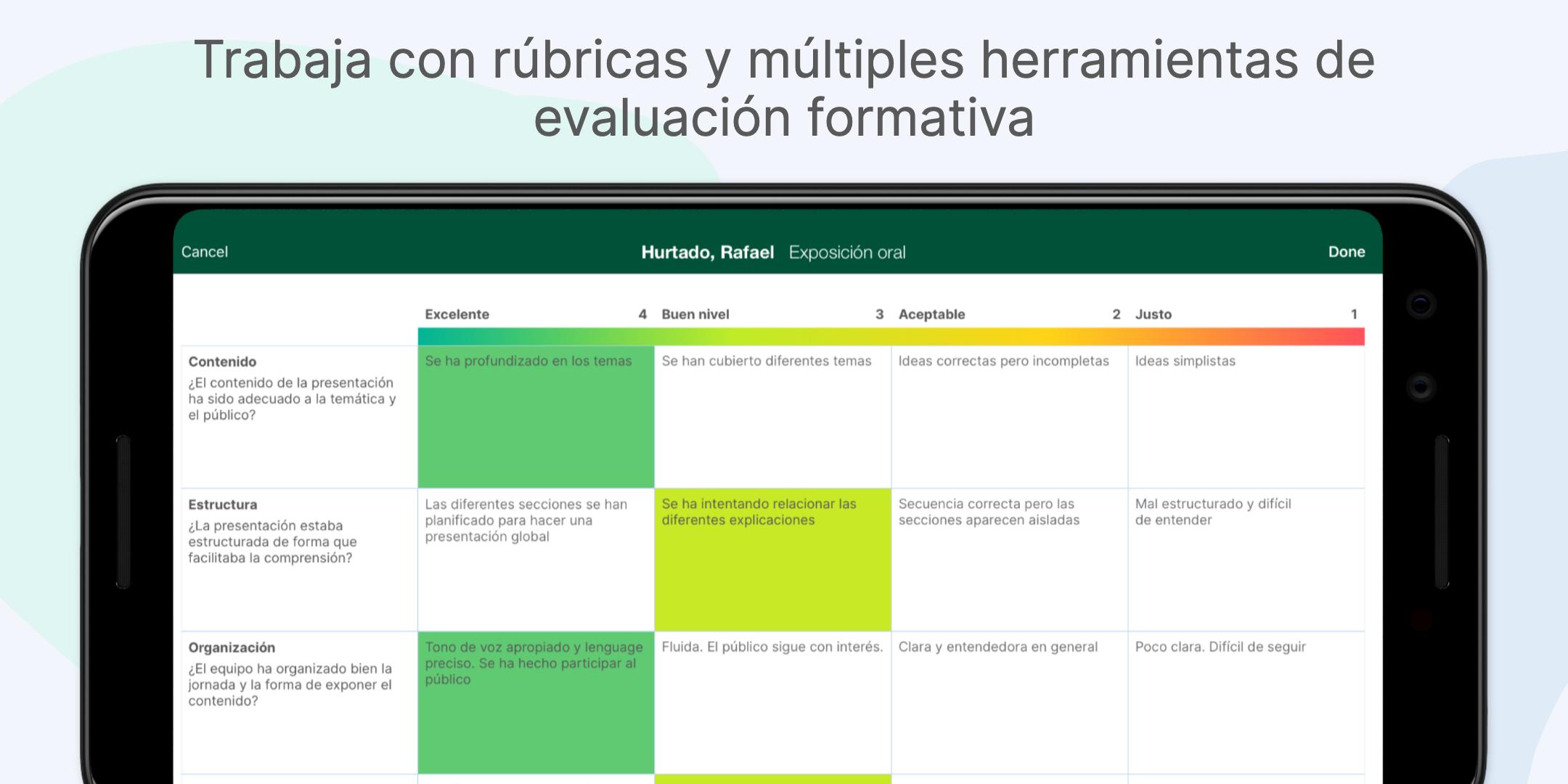
Task: Select the Buen nivel column header
Action: (695, 314)
